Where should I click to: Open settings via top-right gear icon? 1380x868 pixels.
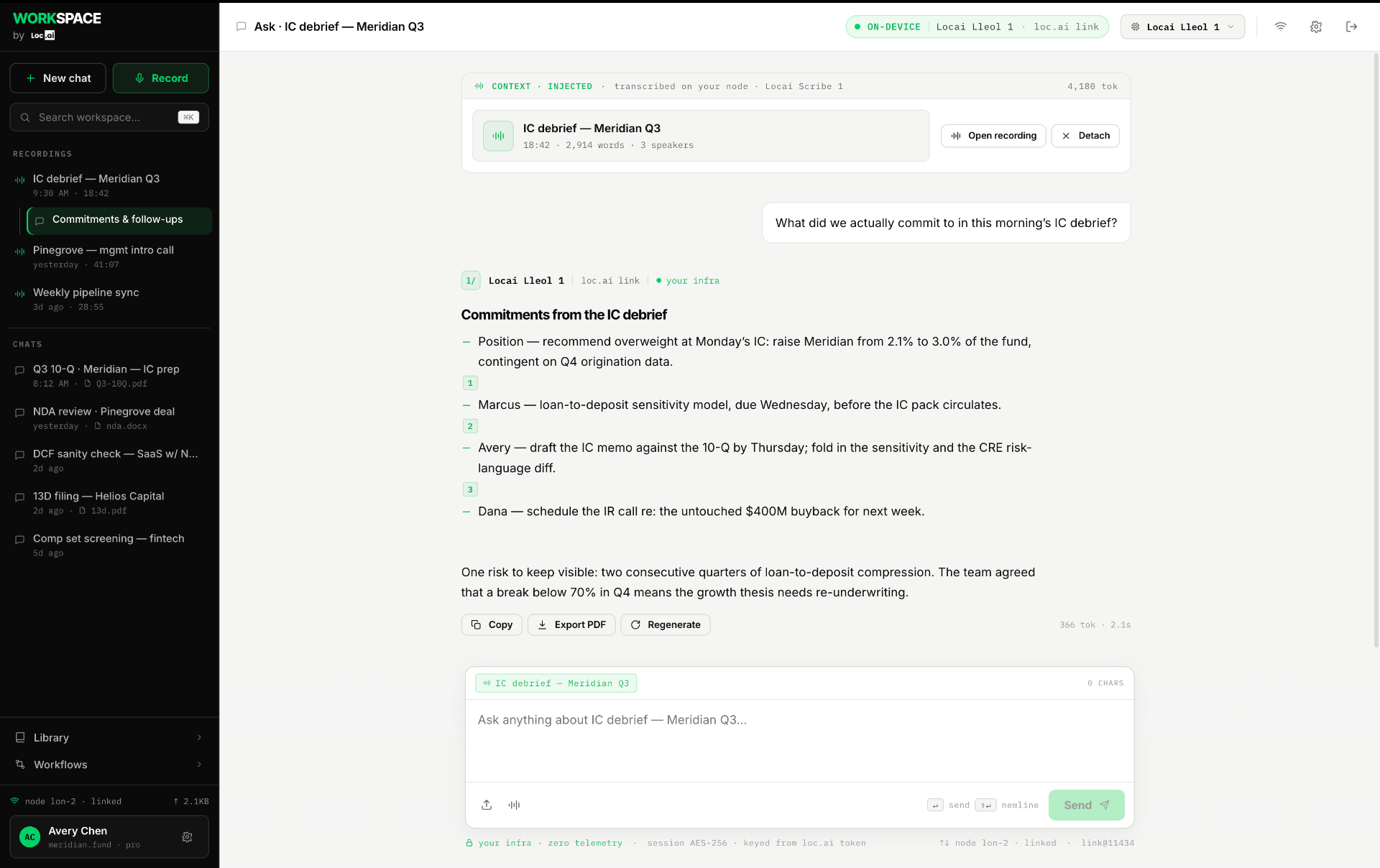1315,27
